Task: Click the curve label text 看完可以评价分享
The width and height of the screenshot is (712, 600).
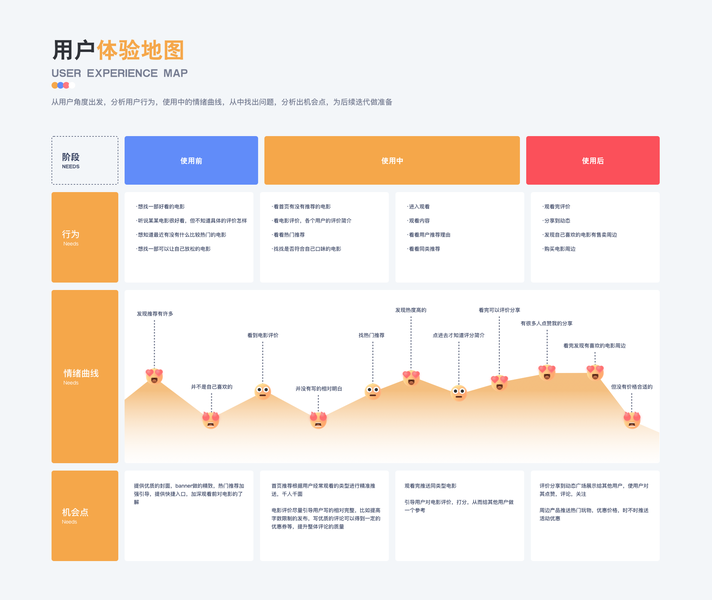Action: click(499, 310)
